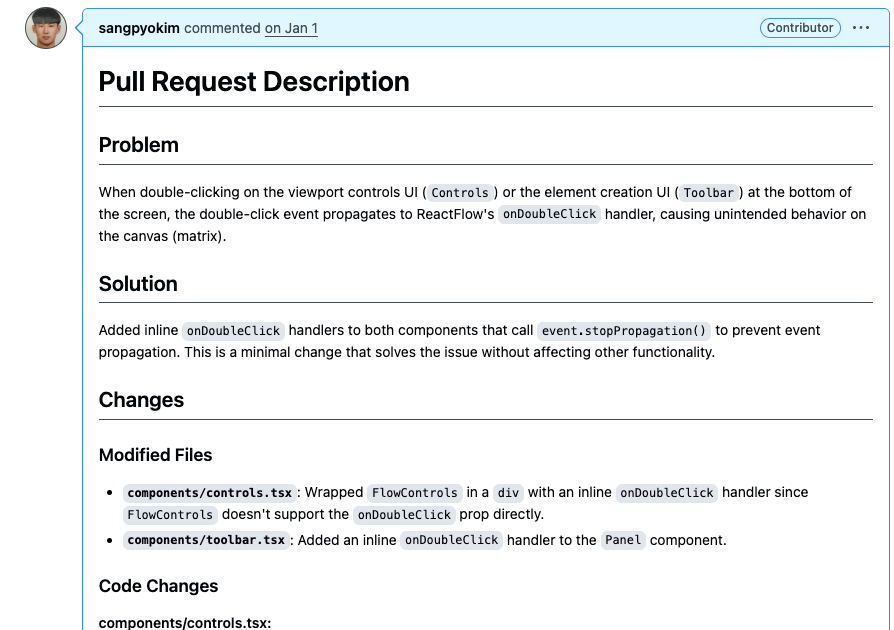Click FlowControls code after the word Wrapped
894x630 pixels.
point(414,493)
